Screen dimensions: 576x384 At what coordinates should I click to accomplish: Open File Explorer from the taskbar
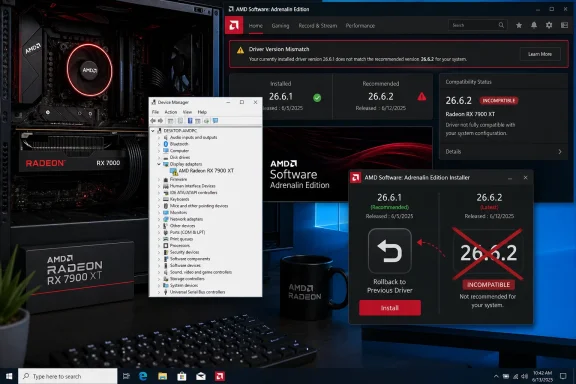pos(162,376)
